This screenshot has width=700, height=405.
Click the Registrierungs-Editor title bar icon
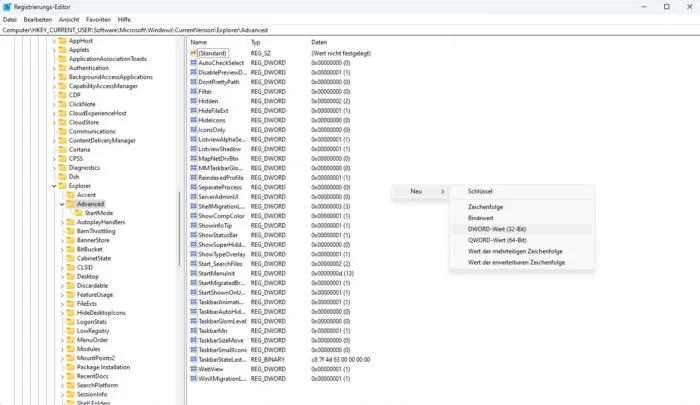click(7, 7)
